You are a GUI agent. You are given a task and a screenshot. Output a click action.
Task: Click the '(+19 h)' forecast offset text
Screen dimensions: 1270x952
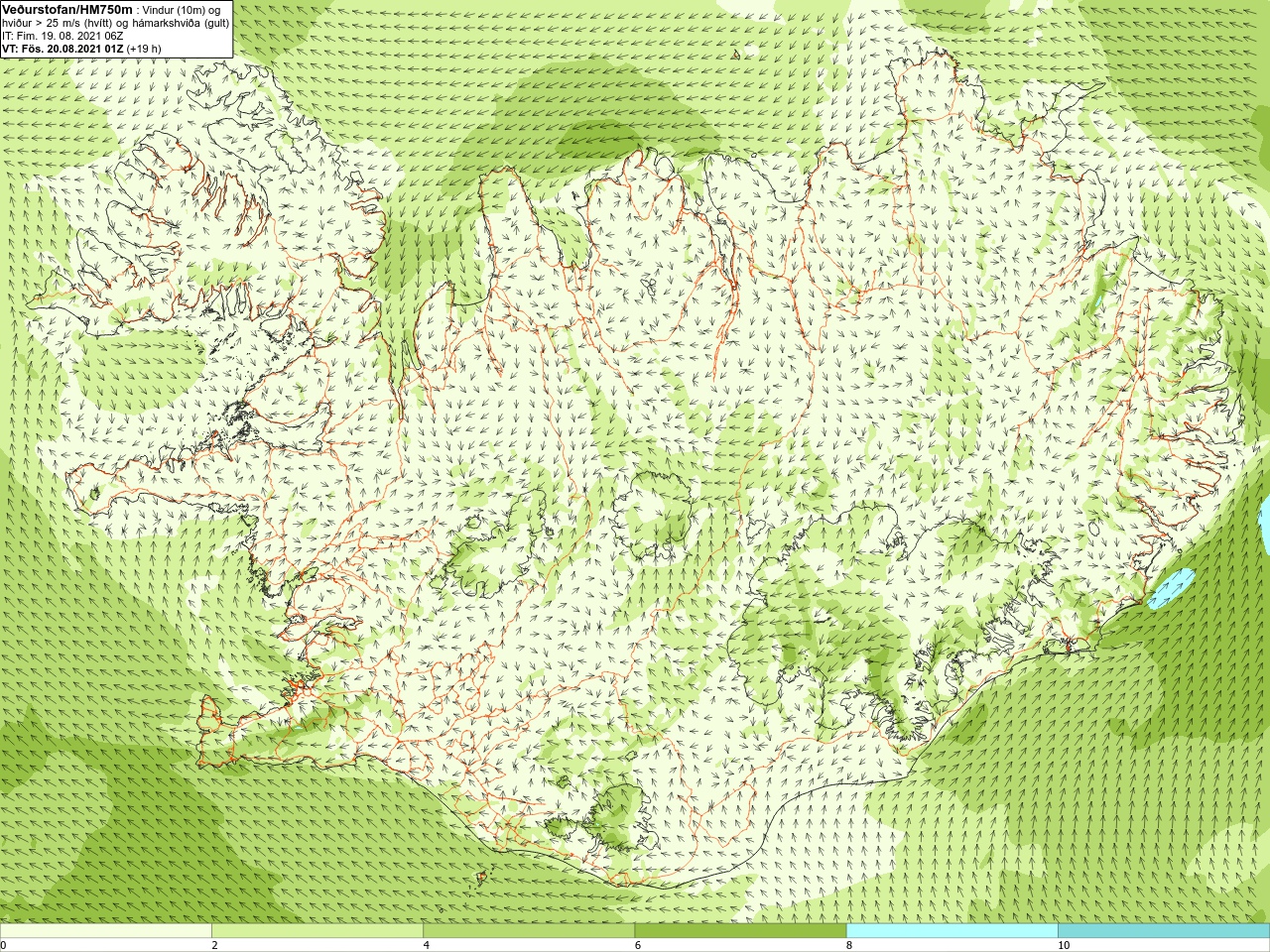click(x=144, y=50)
